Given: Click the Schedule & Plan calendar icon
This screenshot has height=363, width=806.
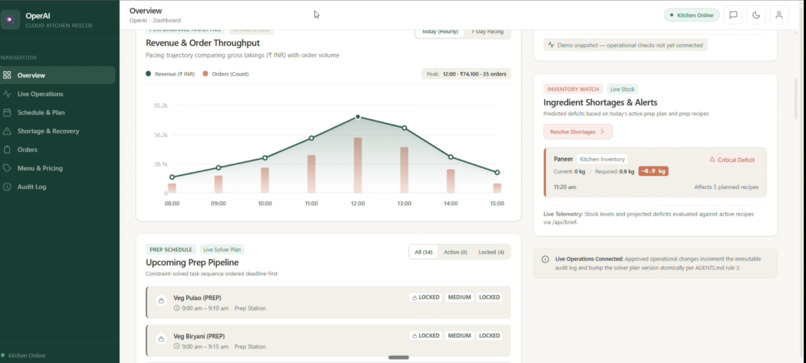Looking at the screenshot, I should click(x=7, y=113).
